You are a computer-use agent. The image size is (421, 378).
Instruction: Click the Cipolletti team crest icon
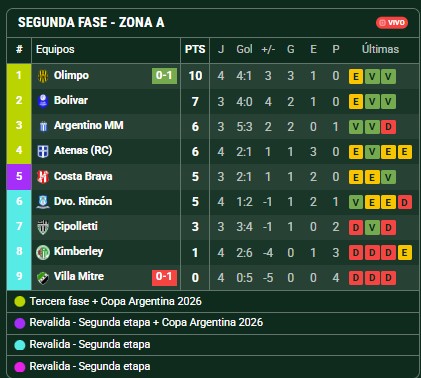(43, 227)
